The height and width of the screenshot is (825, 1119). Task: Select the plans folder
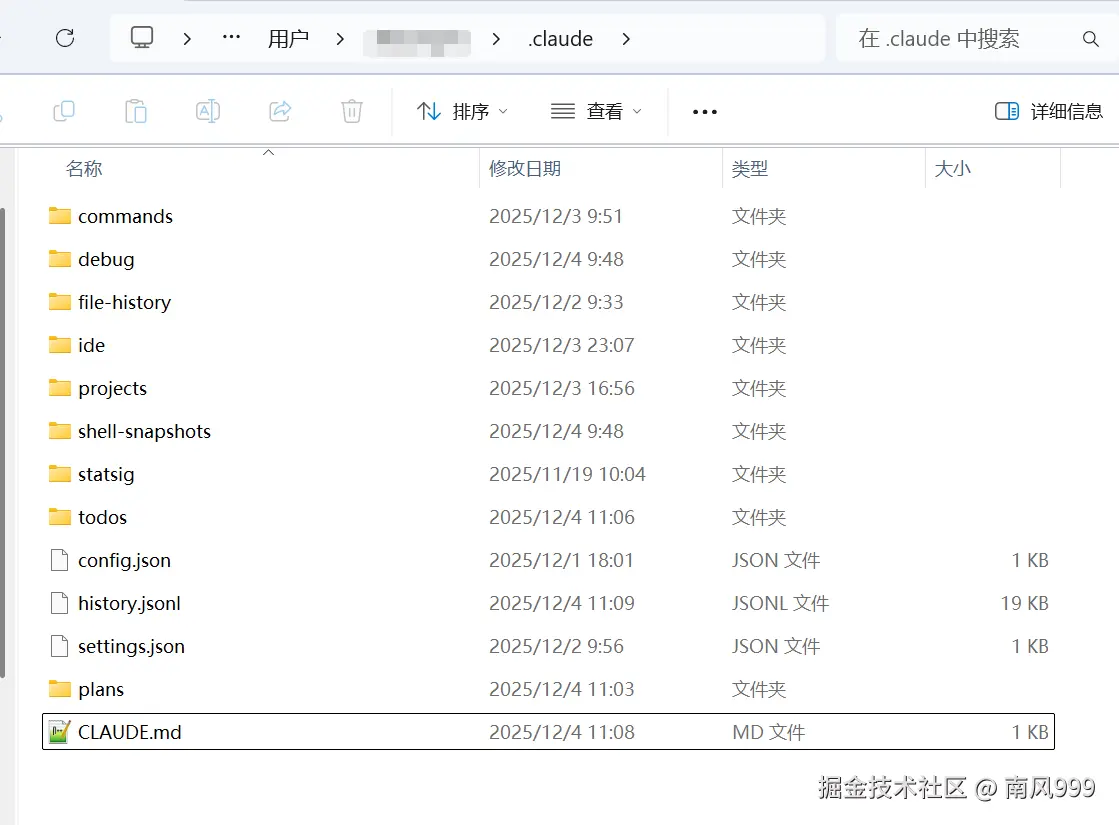tap(548, 689)
